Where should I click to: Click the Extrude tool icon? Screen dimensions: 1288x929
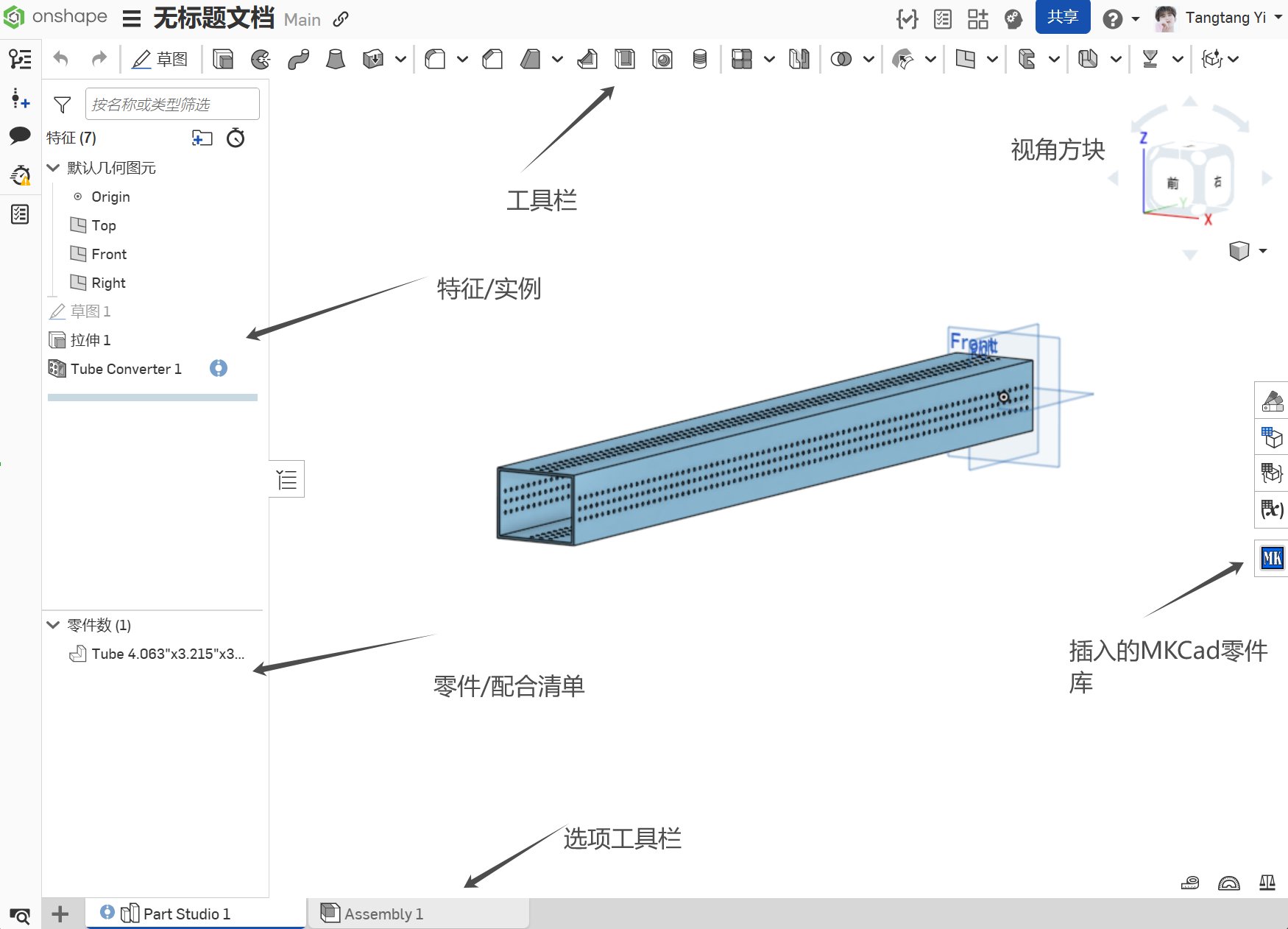[x=223, y=59]
